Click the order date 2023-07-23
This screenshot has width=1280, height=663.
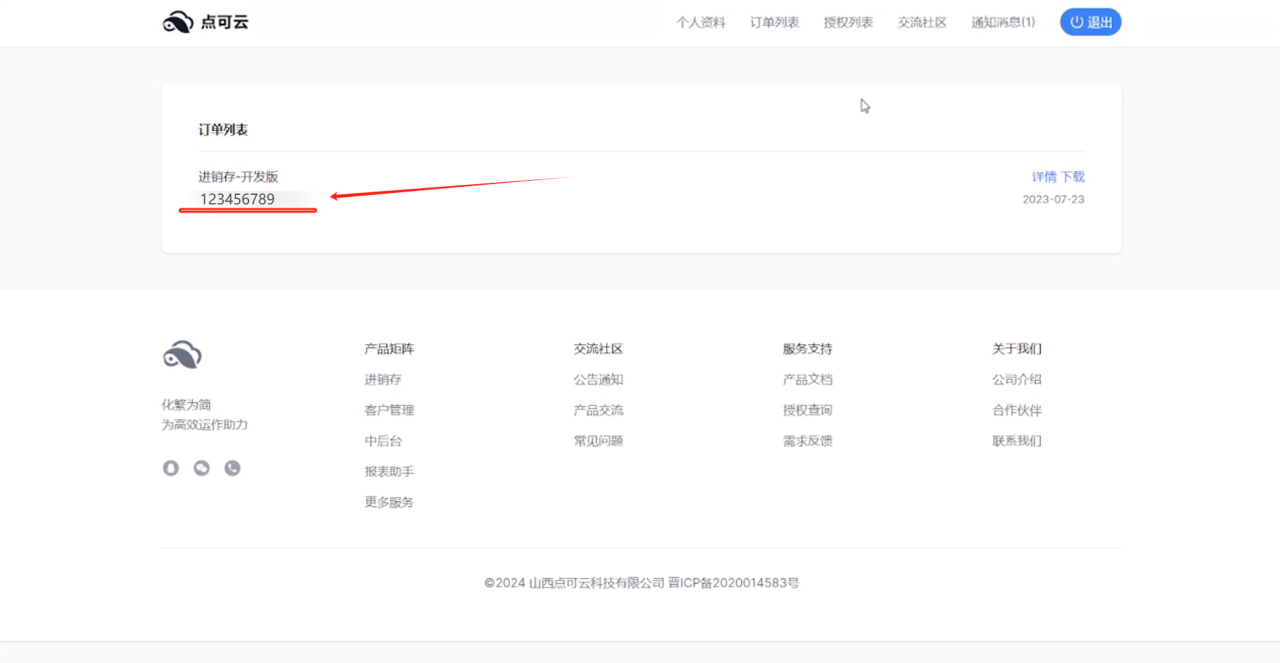[1053, 199]
